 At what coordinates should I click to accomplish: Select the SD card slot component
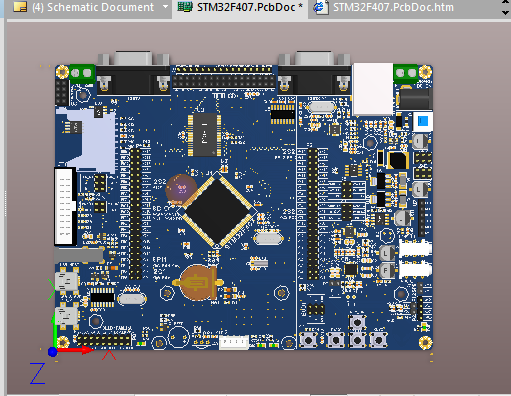click(x=87, y=139)
